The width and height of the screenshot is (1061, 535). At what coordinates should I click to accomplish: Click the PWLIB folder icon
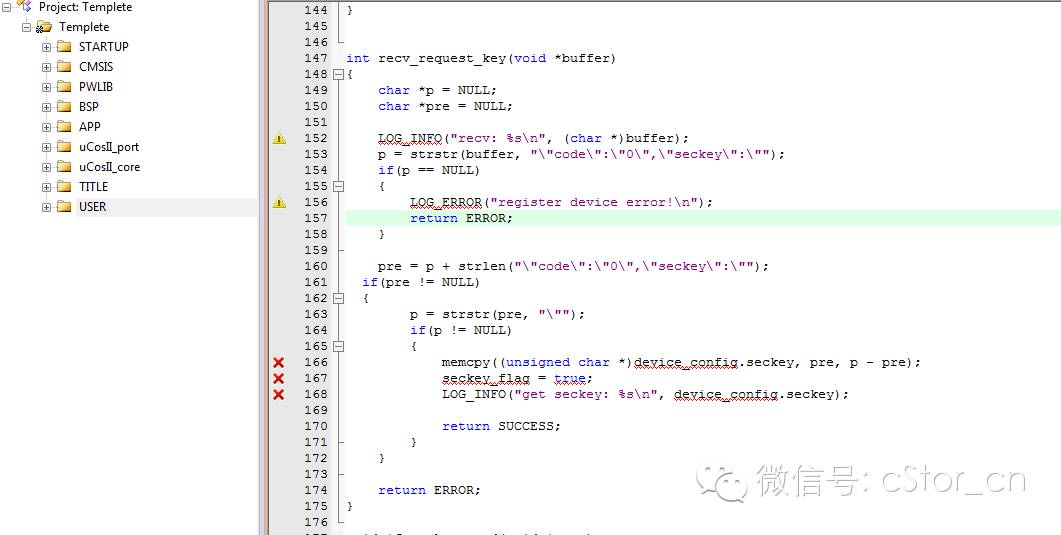coord(64,87)
